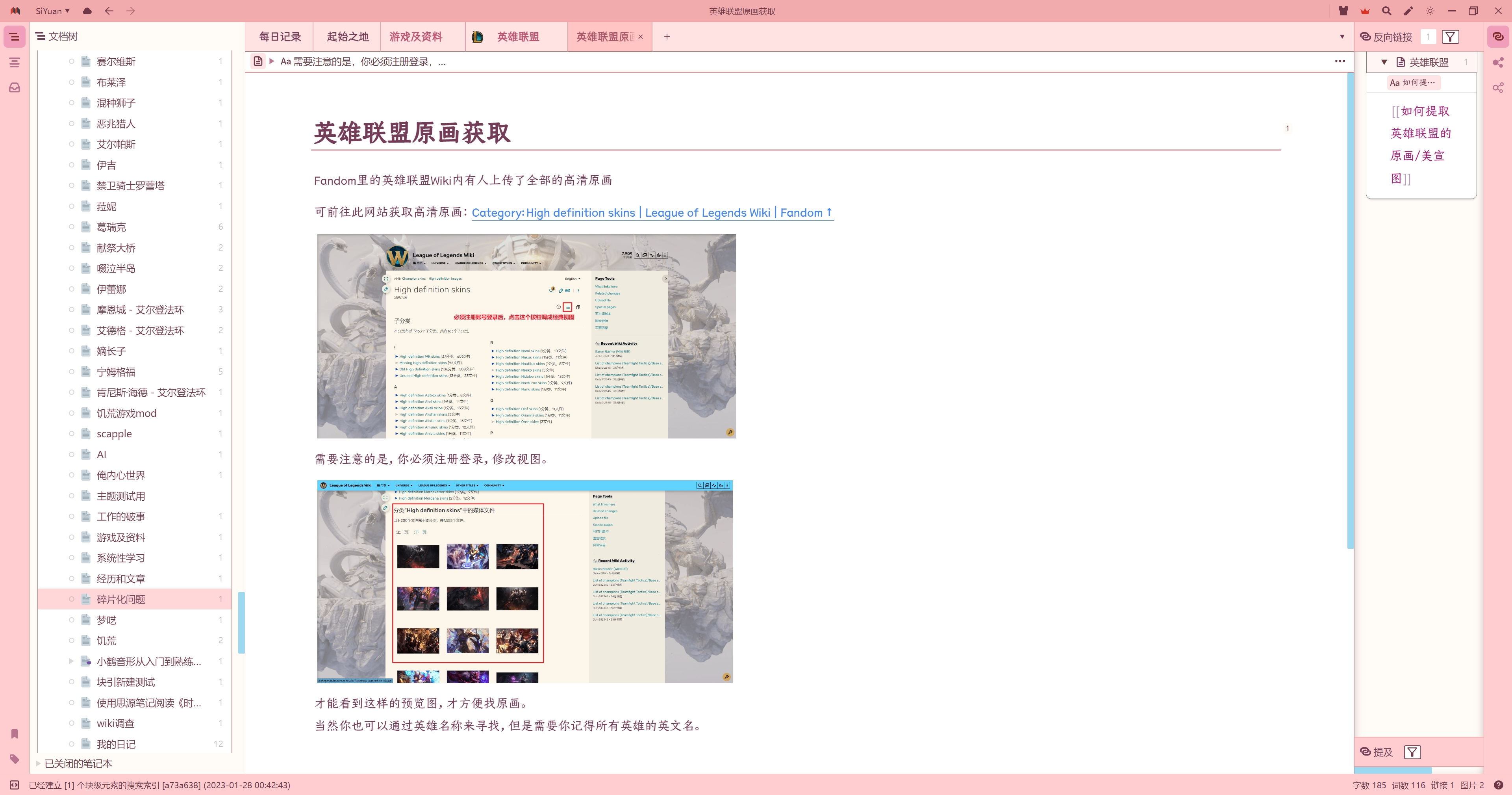Screen dimensions: 1512x795
Task: Click the appearance mode sun icon
Action: (x=1430, y=11)
